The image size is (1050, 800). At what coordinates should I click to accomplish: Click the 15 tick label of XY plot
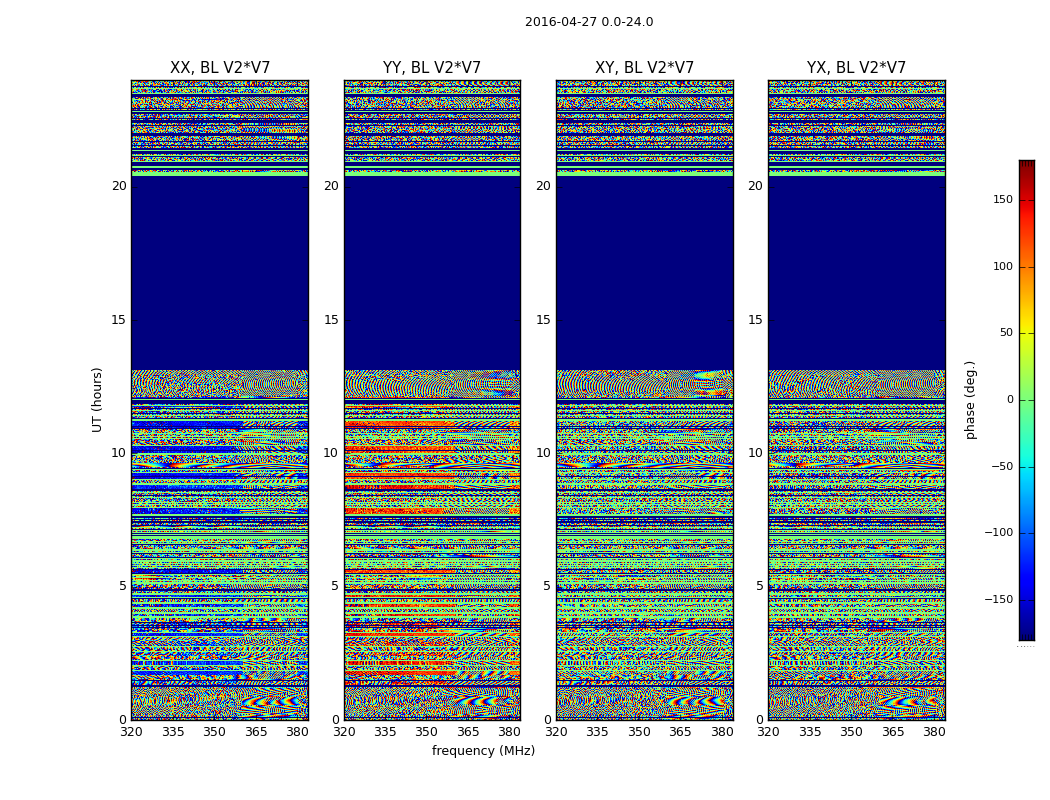544,319
